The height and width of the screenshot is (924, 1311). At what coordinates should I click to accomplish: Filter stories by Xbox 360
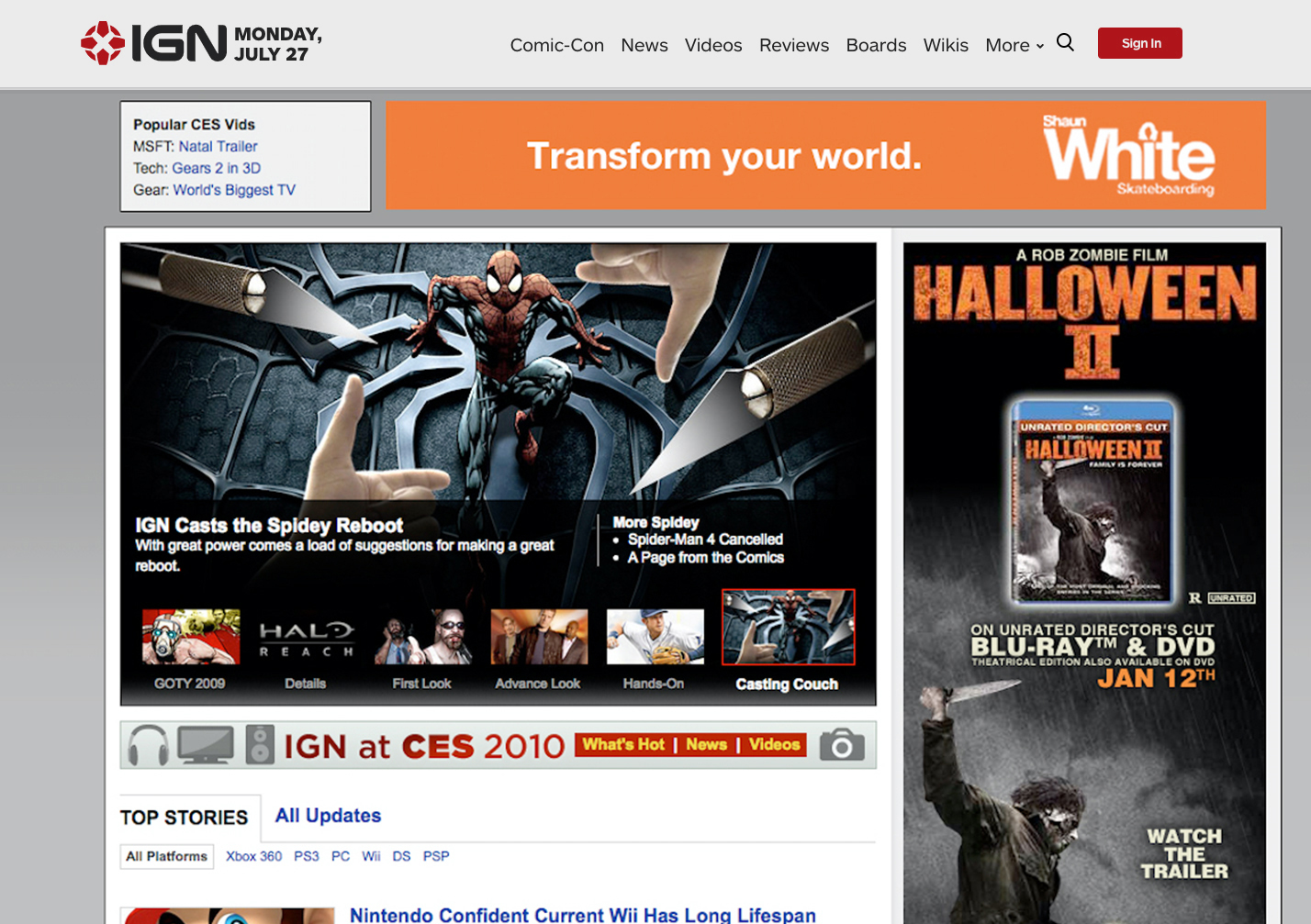(254, 856)
